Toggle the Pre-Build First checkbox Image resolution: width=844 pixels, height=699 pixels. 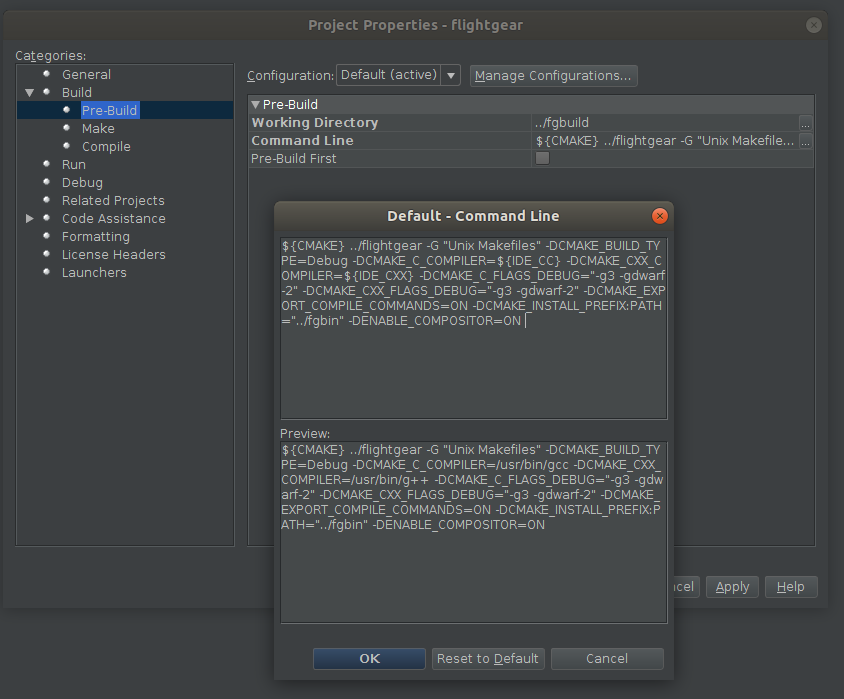point(542,158)
